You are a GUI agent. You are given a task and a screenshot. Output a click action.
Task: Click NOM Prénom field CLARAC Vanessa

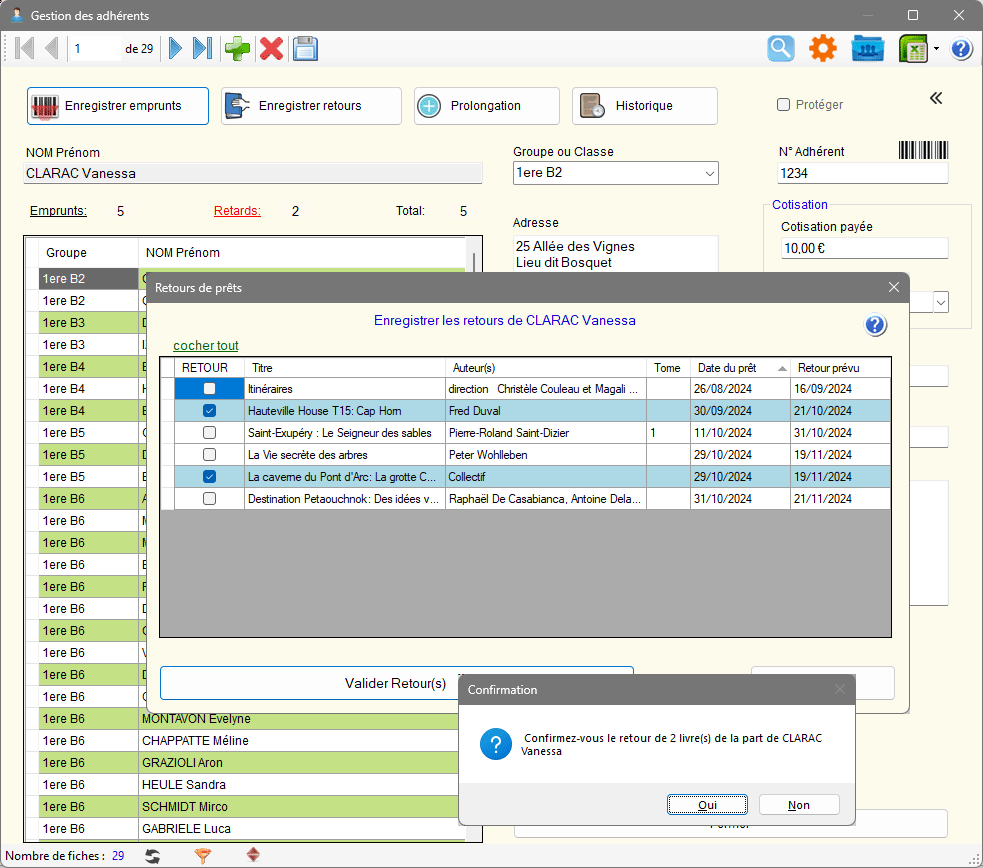click(253, 174)
